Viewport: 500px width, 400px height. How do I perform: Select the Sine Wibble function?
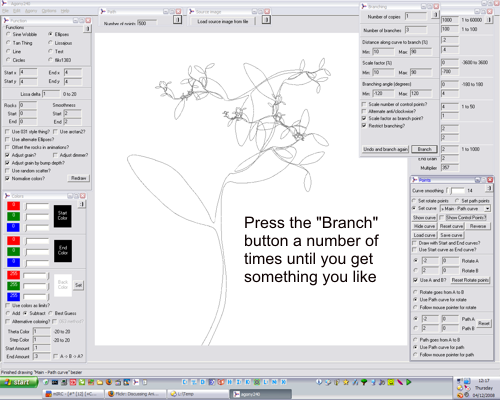click(x=22, y=34)
